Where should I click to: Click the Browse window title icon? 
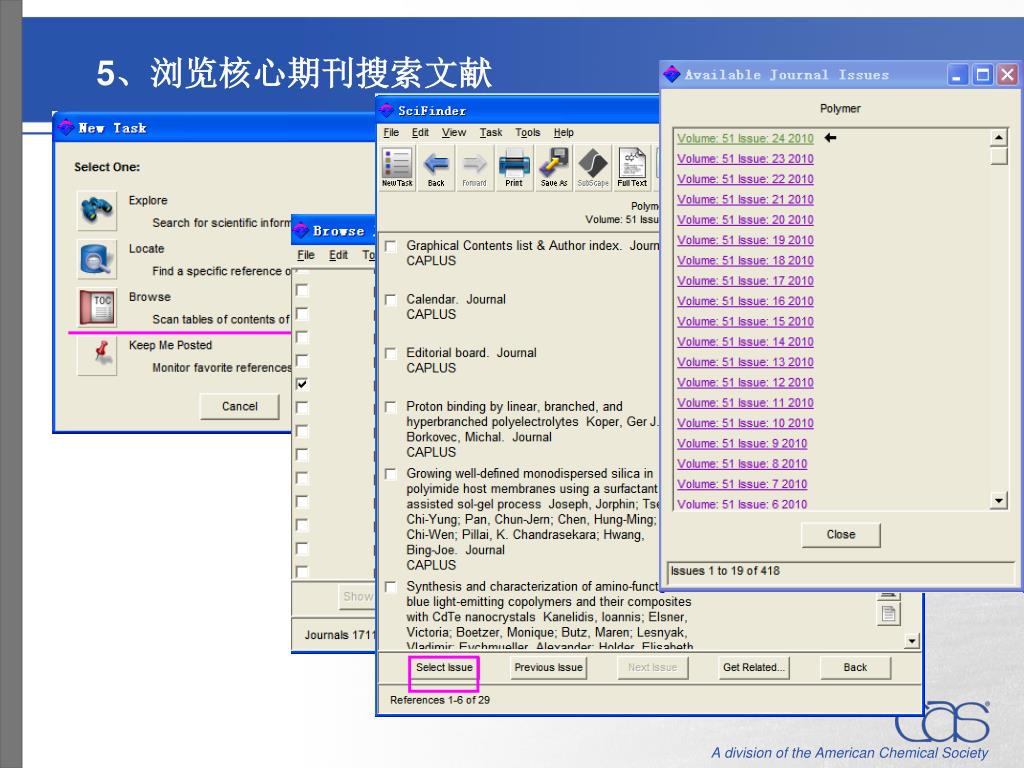300,230
